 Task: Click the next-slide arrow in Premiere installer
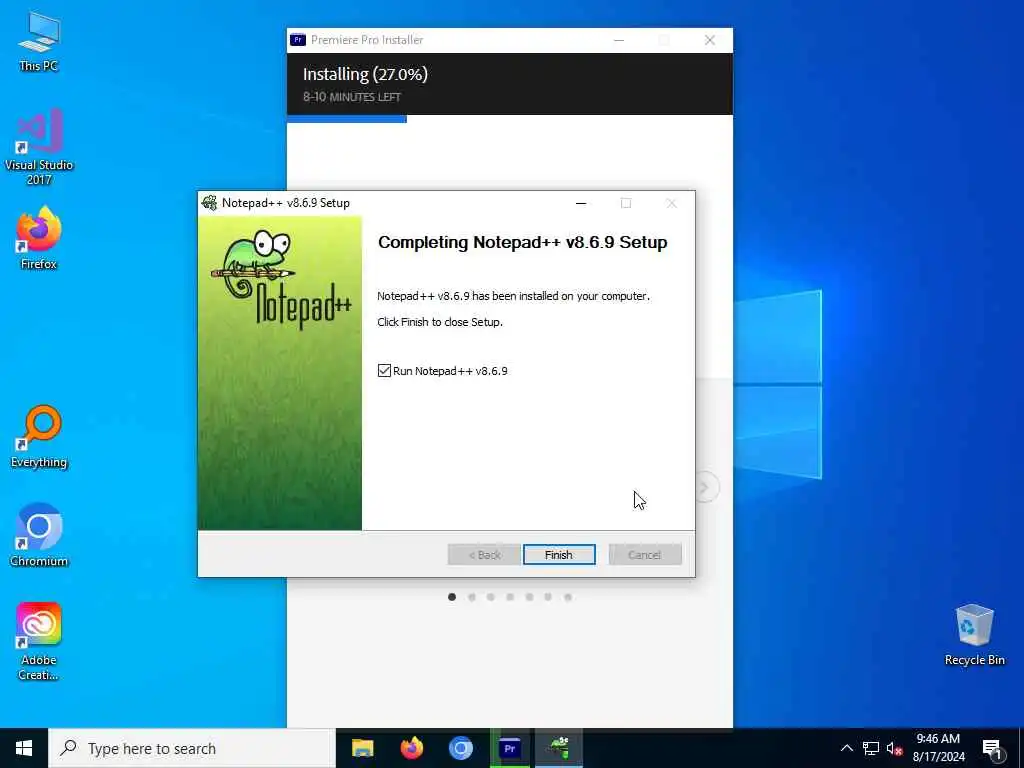coord(707,487)
